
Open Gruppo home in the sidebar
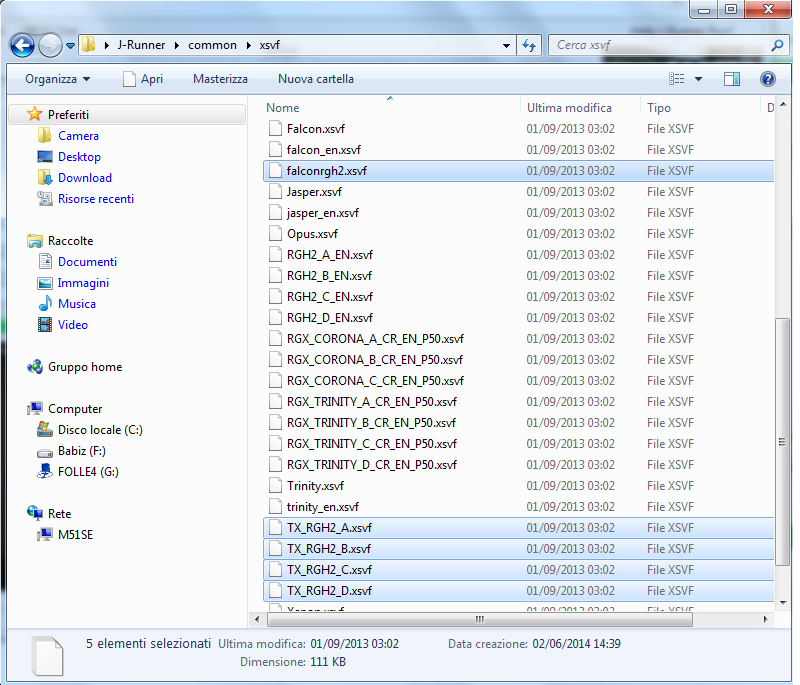point(83,367)
